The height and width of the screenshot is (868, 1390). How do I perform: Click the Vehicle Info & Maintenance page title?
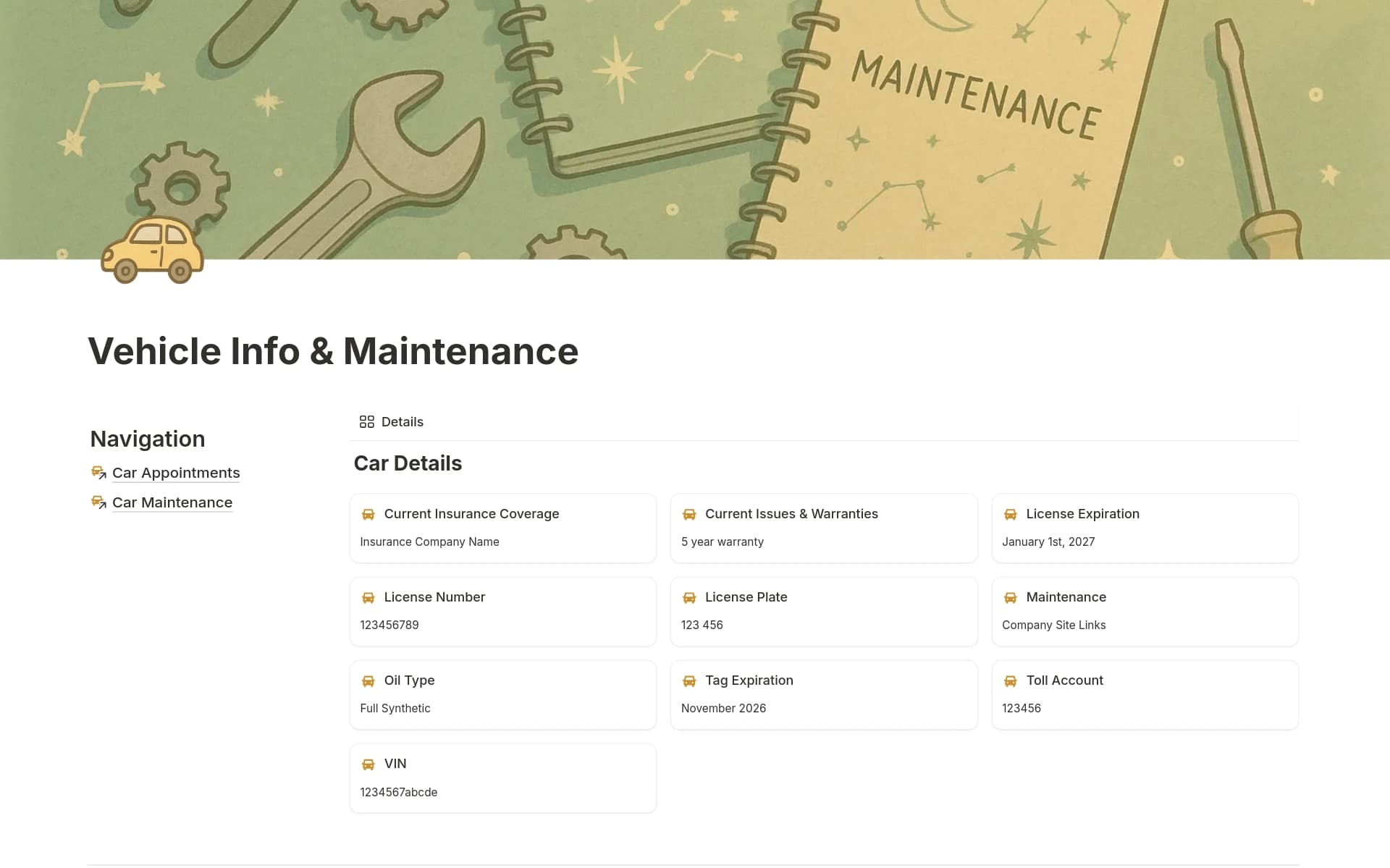point(332,352)
